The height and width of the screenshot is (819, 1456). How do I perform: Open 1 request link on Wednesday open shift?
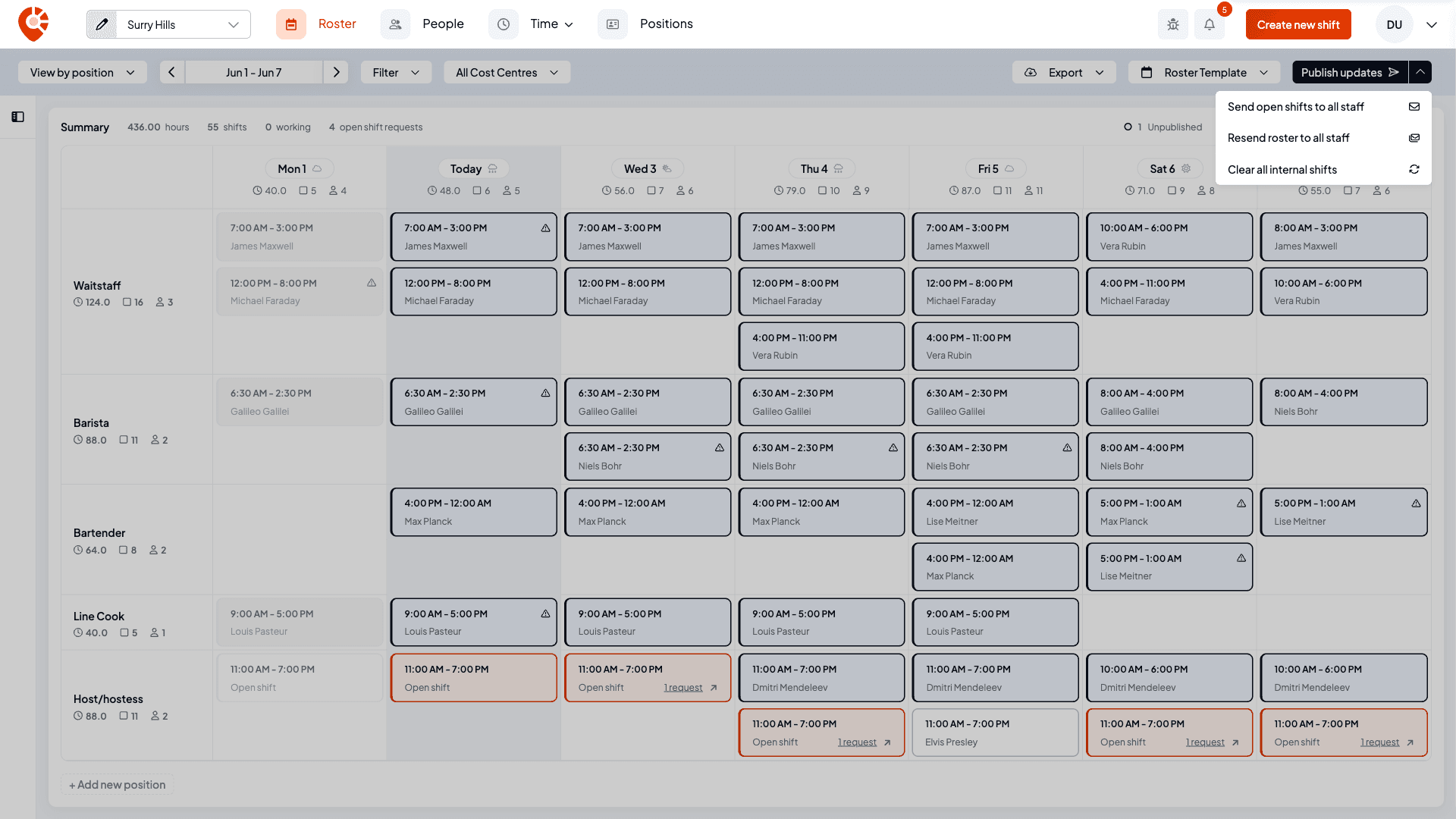tap(682, 688)
